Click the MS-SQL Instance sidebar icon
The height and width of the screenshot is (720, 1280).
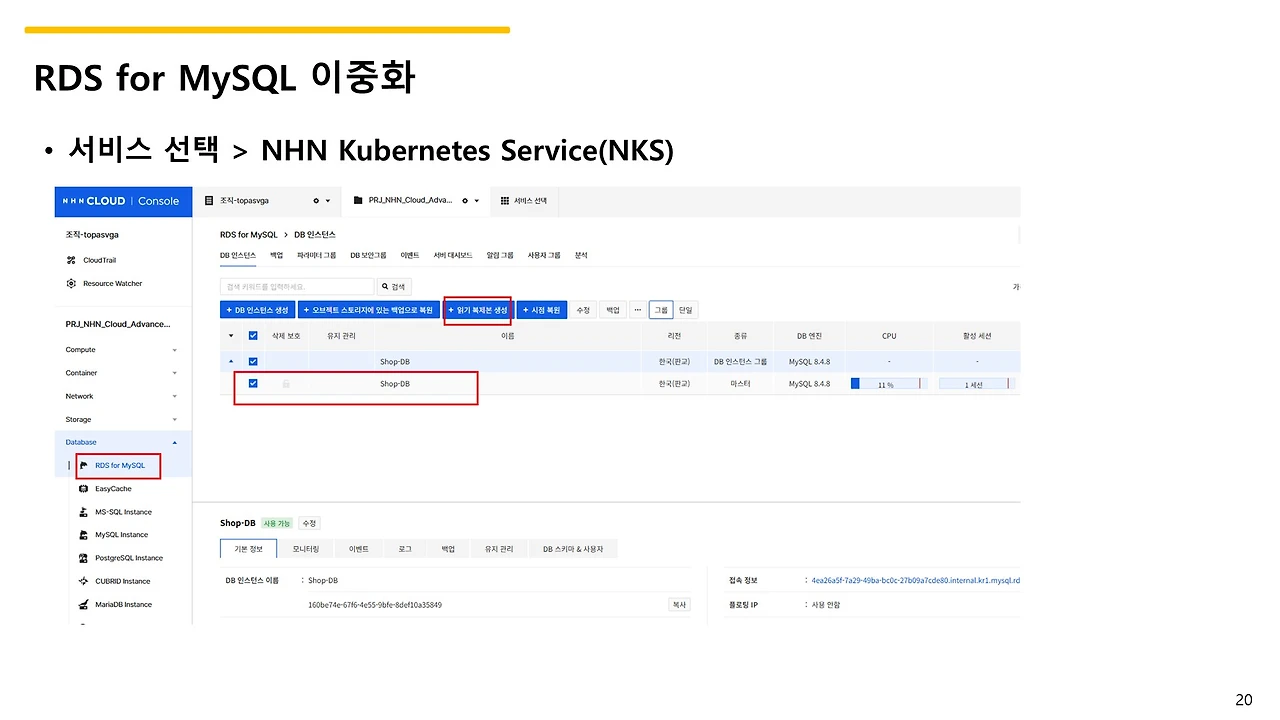tap(84, 512)
